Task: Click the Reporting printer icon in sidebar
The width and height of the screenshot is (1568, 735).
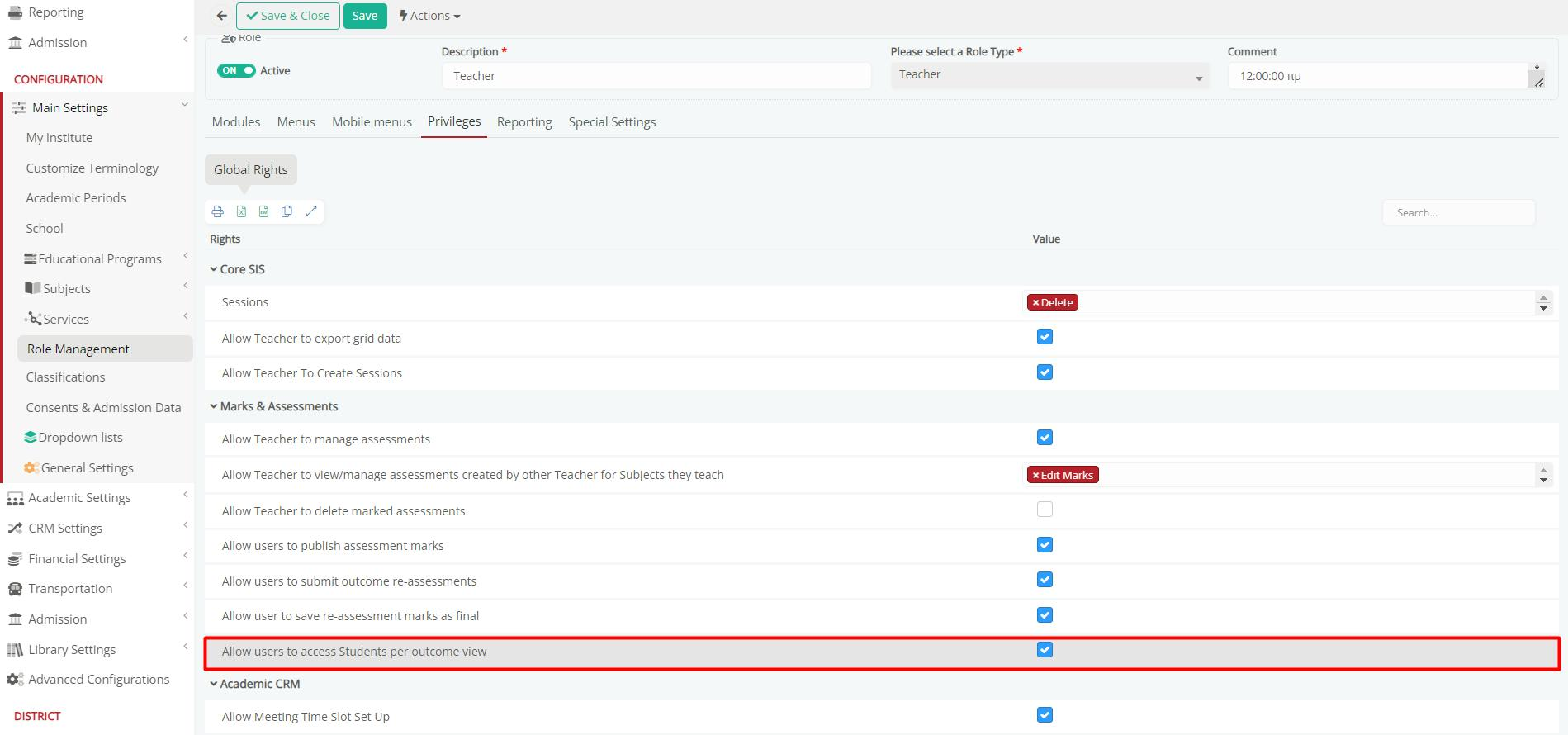Action: click(x=15, y=12)
